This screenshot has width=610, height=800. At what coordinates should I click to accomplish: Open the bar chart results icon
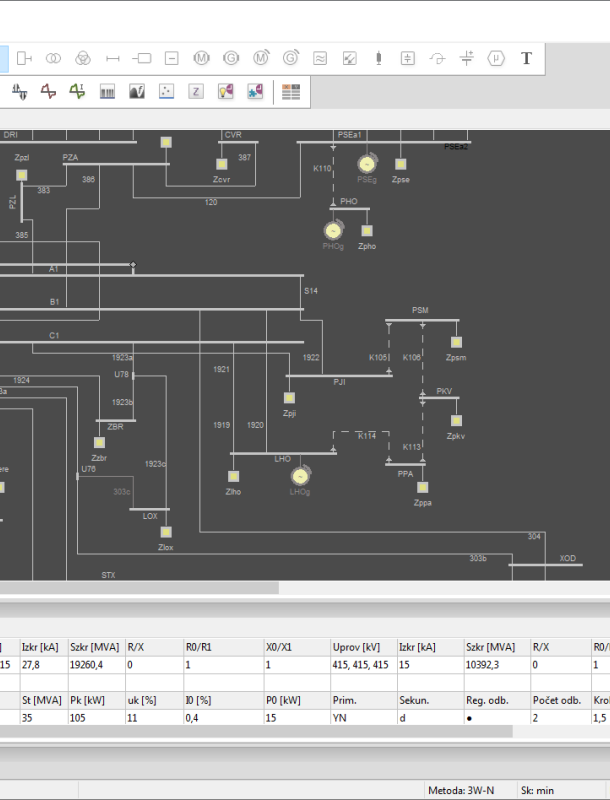point(107,92)
